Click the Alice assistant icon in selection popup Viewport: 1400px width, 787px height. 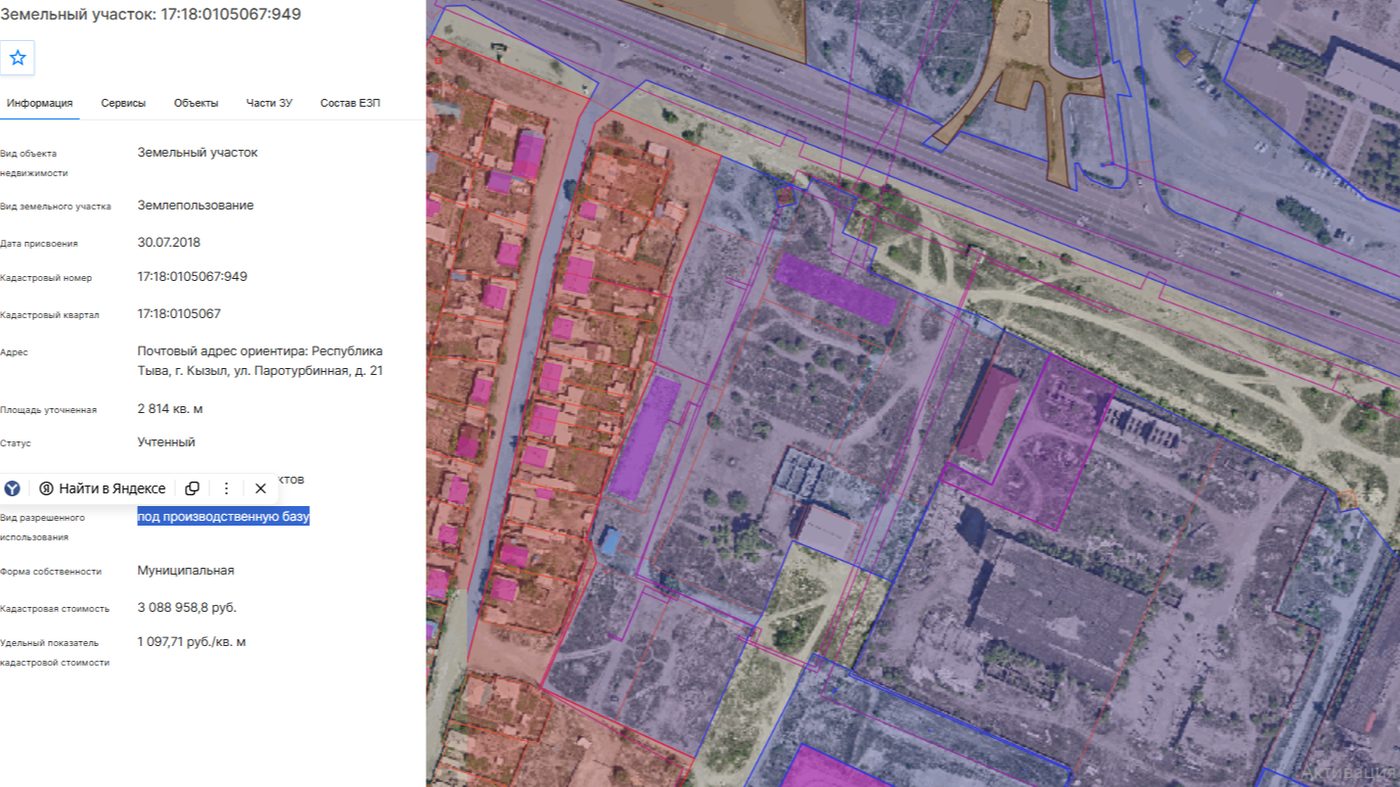pyautogui.click(x=12, y=488)
